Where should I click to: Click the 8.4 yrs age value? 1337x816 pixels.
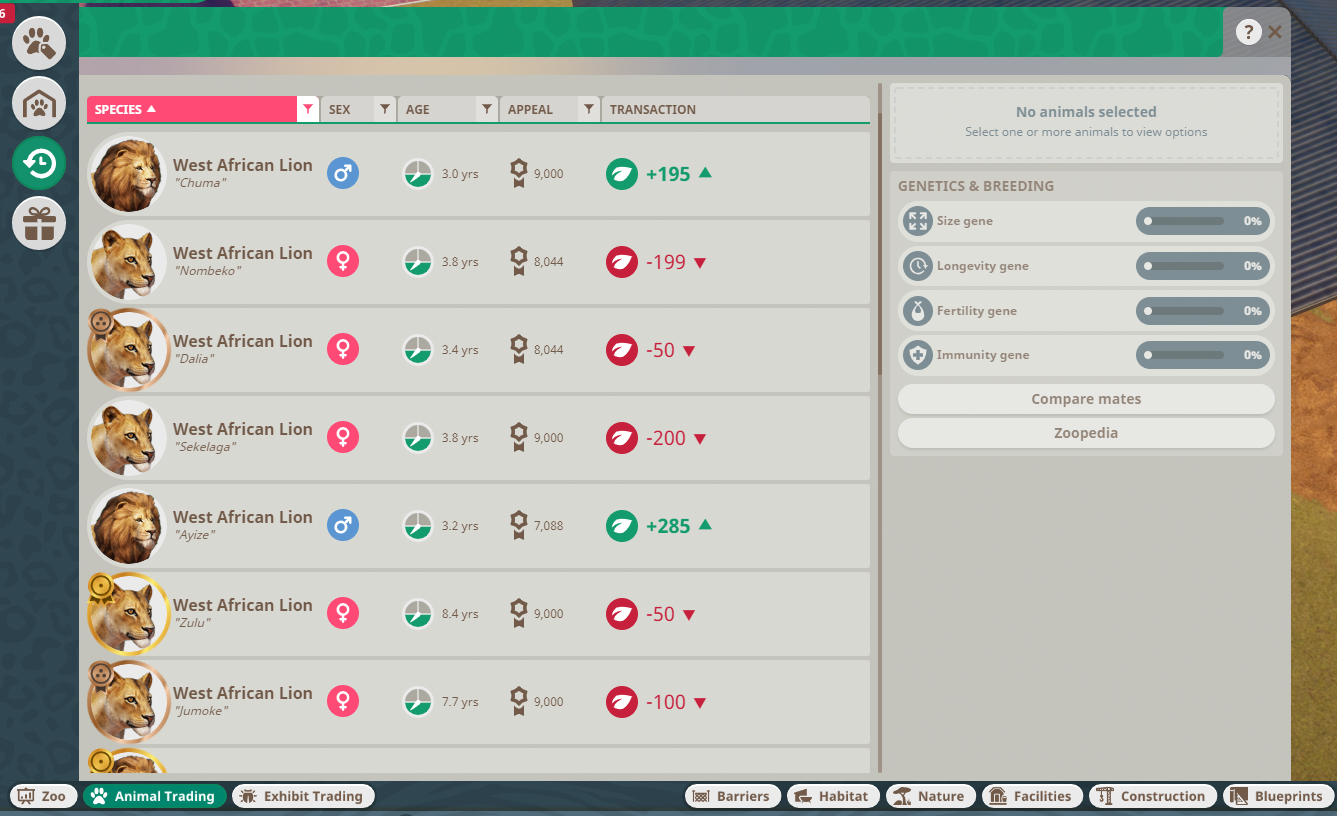(460, 614)
